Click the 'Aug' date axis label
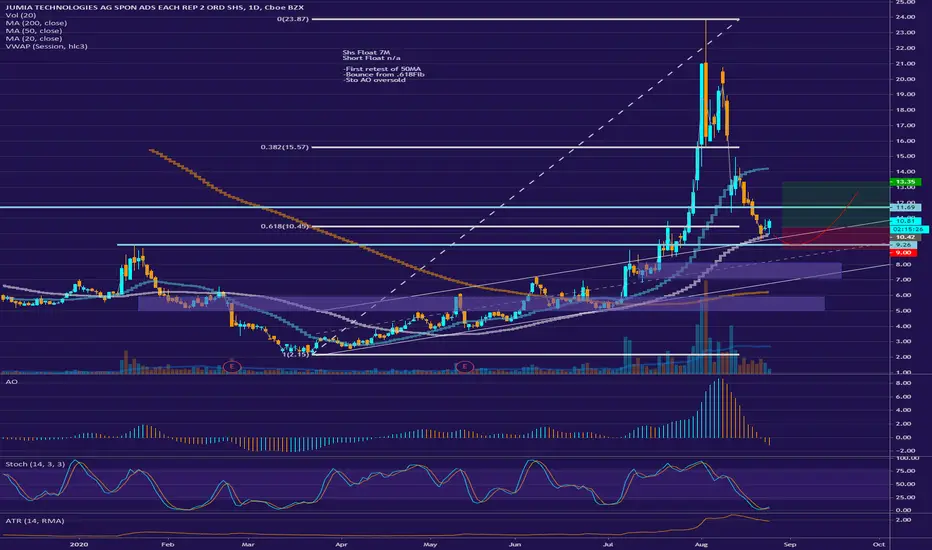This screenshot has height=550, width=932. tap(701, 544)
